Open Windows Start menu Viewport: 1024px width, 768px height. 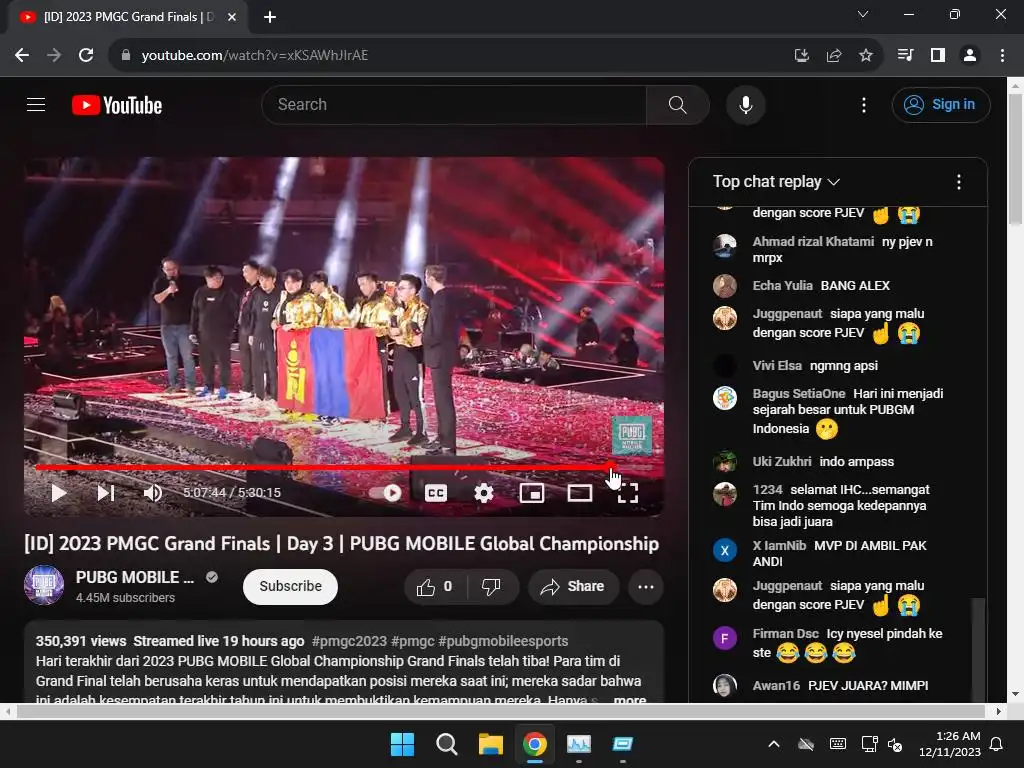point(402,744)
